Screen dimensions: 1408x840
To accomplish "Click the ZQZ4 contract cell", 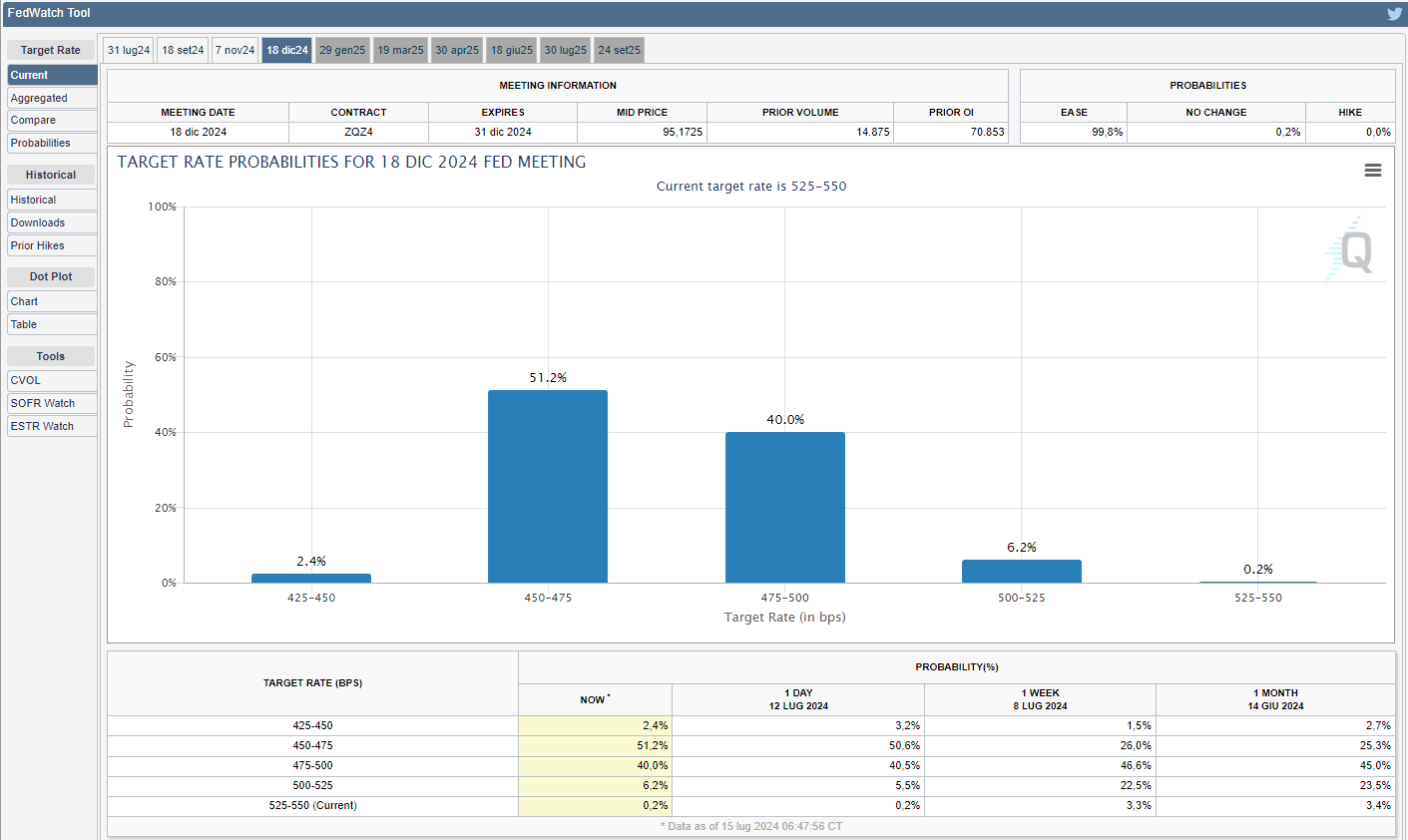I will (x=359, y=132).
